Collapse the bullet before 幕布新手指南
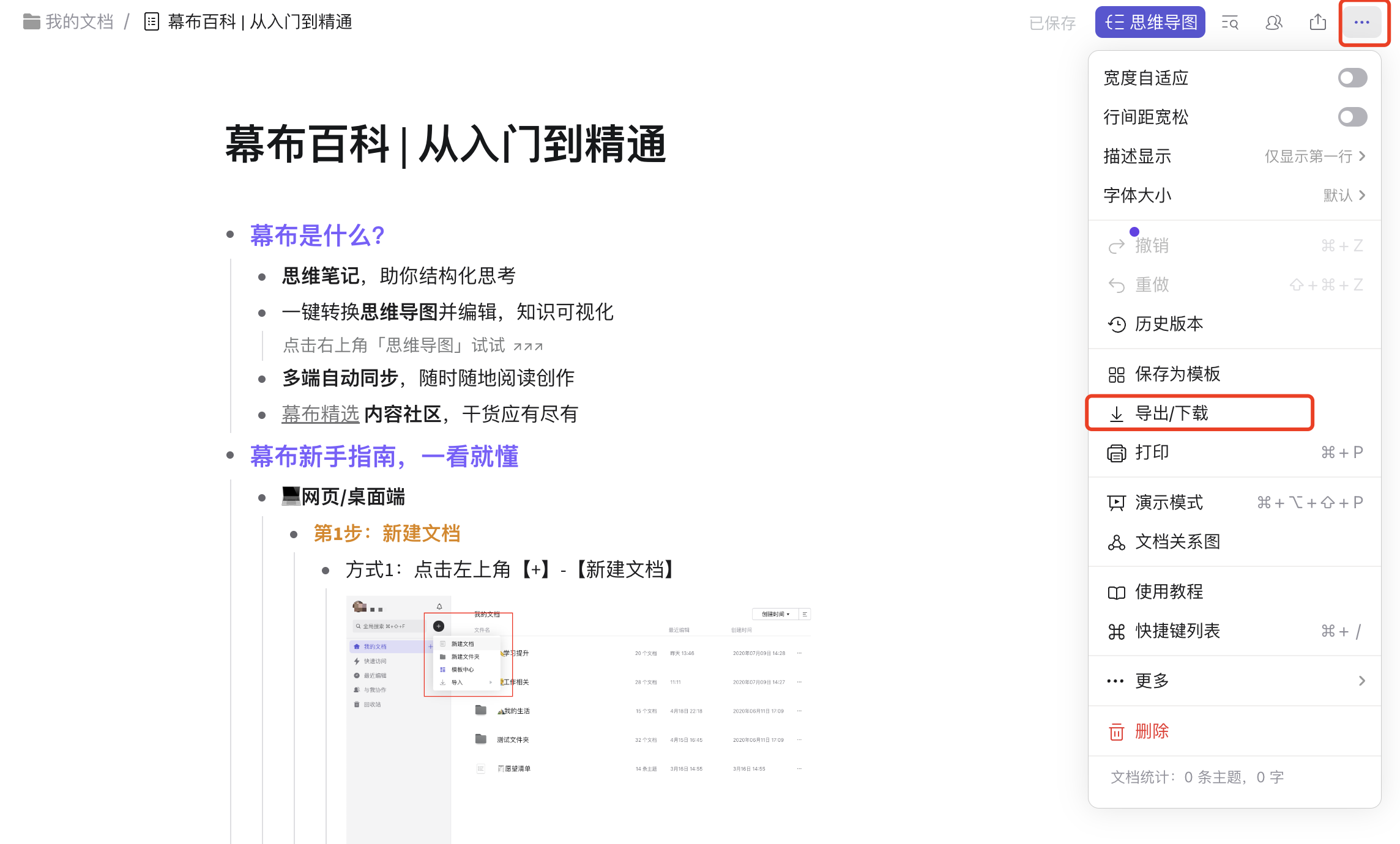The width and height of the screenshot is (1400, 844). point(230,455)
